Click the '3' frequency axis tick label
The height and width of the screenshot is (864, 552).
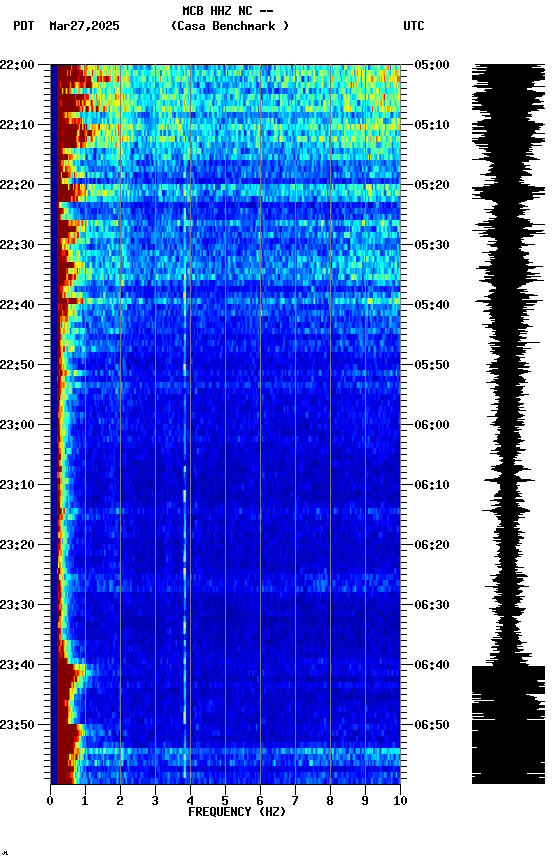(x=155, y=801)
